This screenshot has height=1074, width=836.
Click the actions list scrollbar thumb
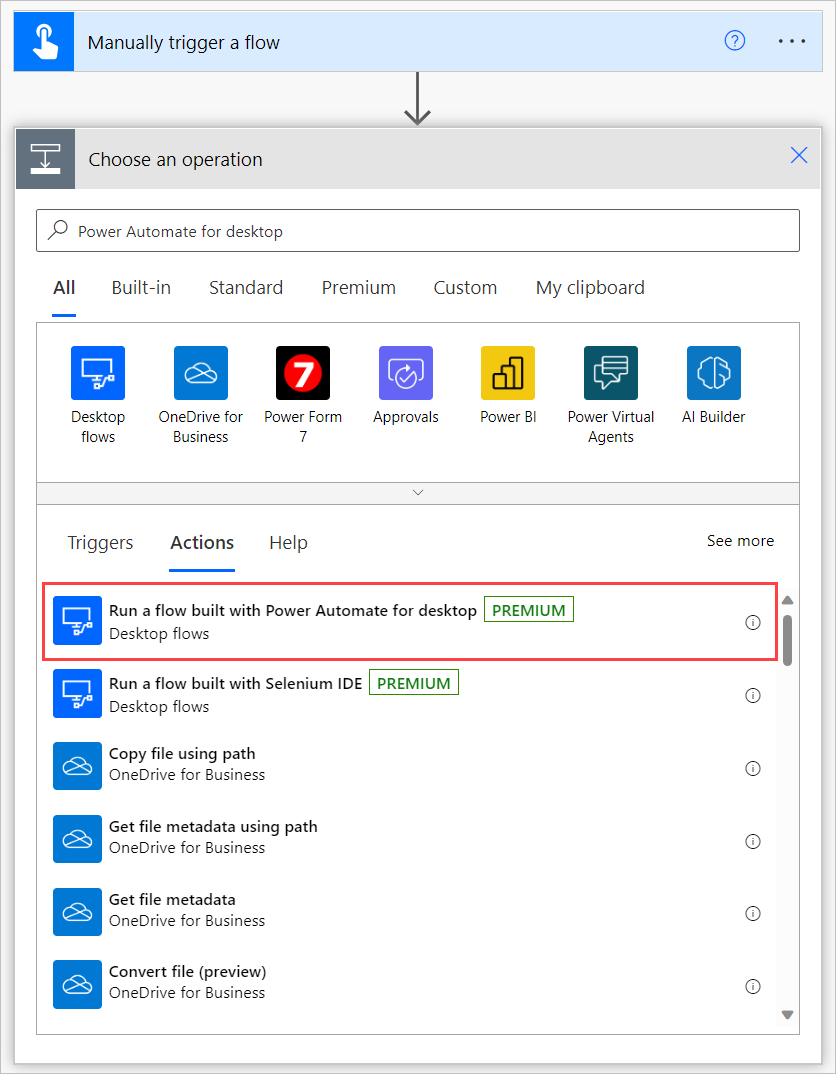coord(787,640)
